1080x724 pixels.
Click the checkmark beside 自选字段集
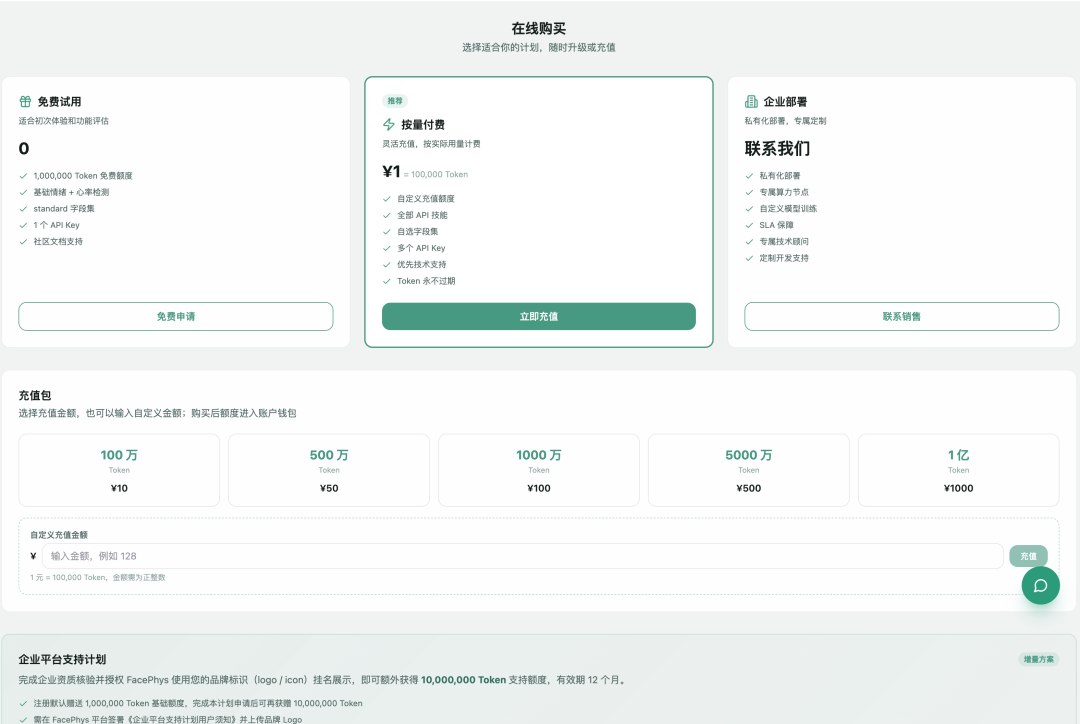pos(386,231)
